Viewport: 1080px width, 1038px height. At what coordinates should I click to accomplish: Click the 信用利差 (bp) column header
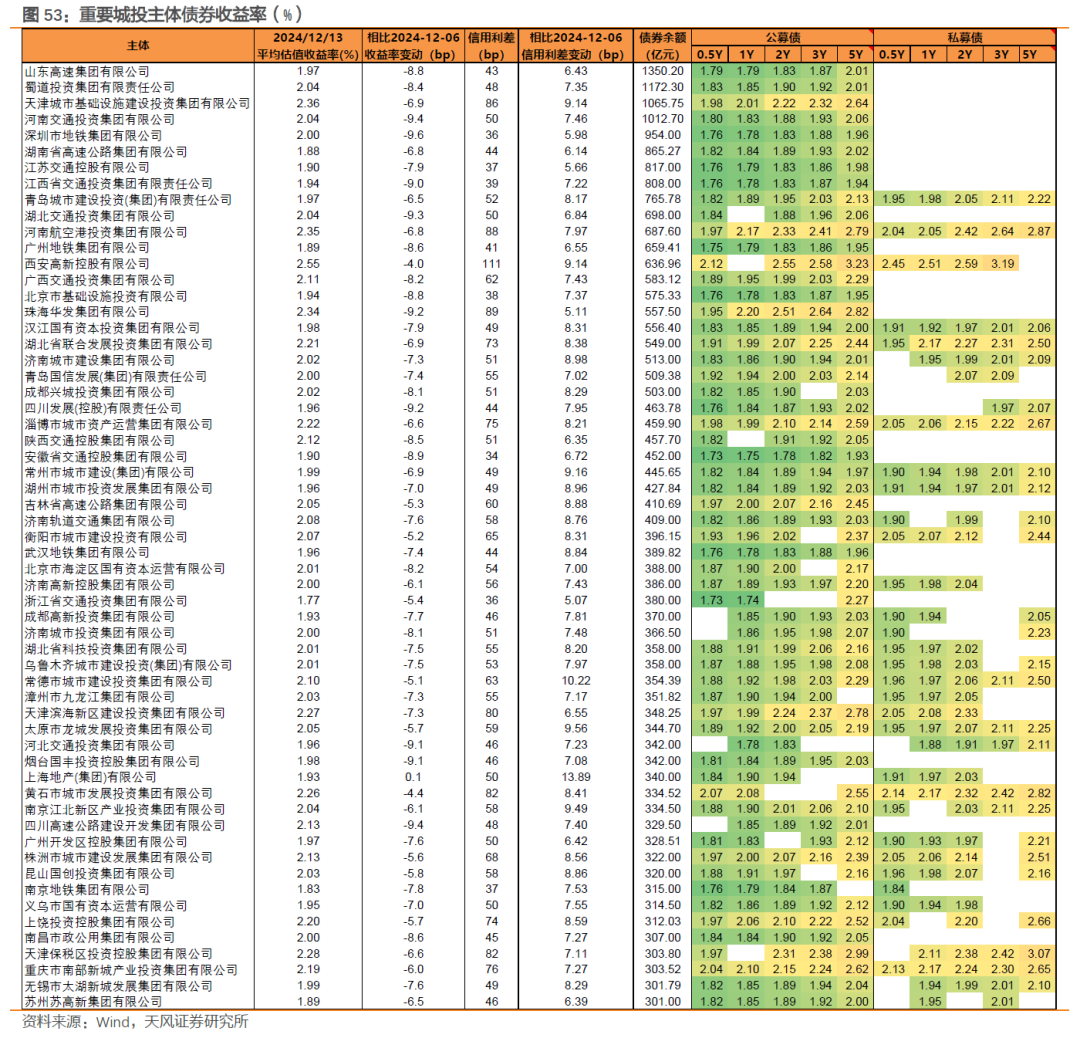pyautogui.click(x=491, y=45)
